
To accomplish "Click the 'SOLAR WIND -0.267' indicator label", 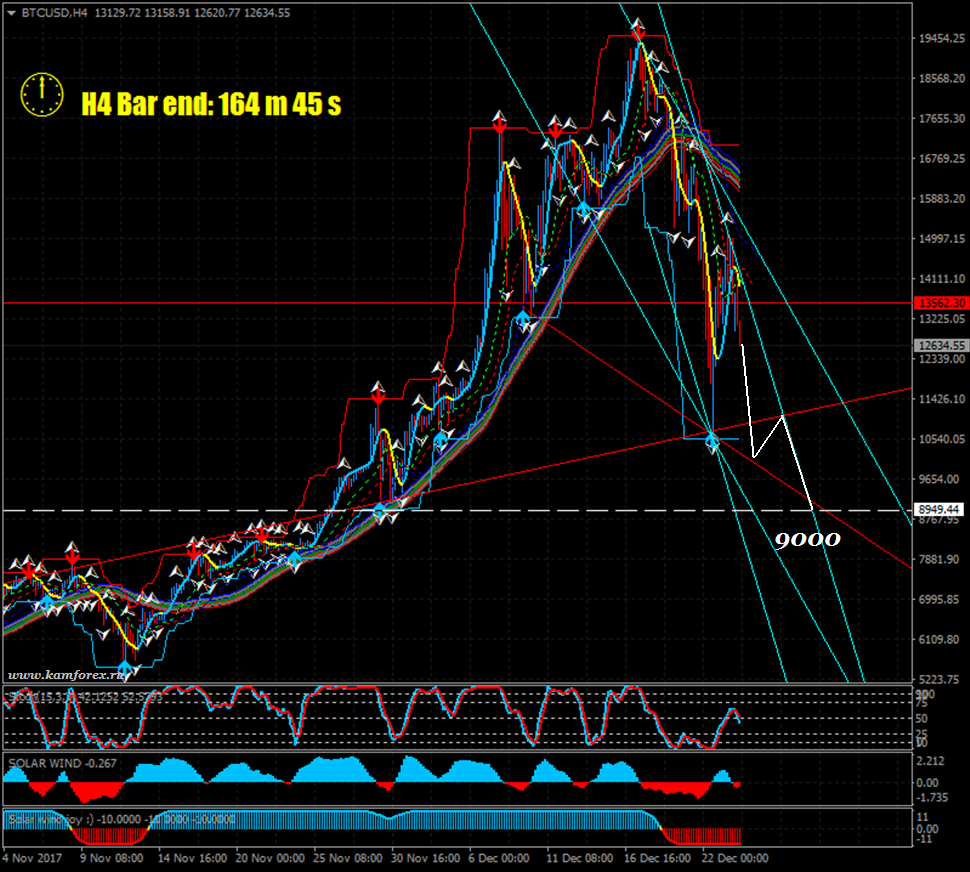I will [62, 763].
